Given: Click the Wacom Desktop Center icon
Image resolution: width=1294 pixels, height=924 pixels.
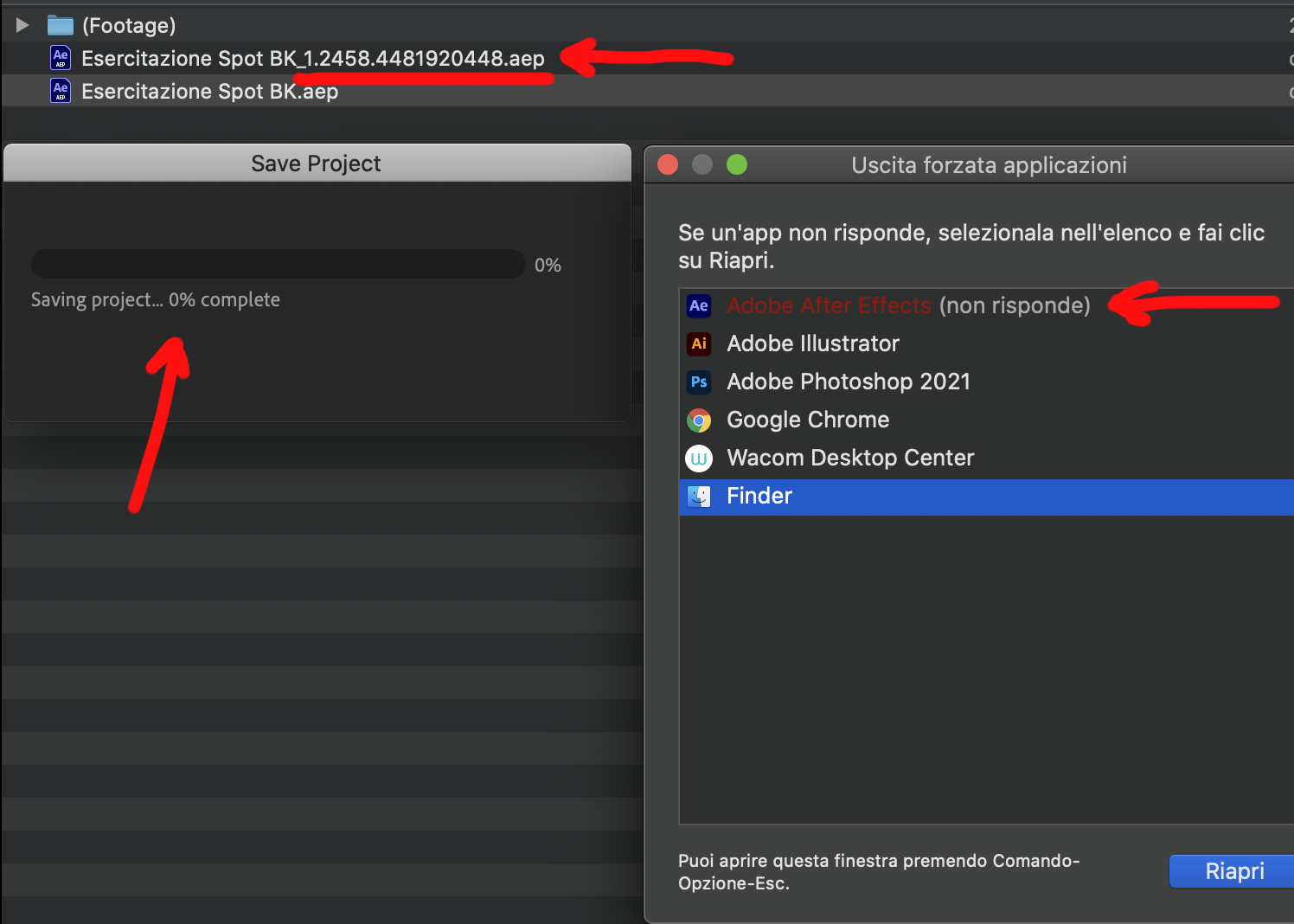Looking at the screenshot, I should click(x=698, y=458).
